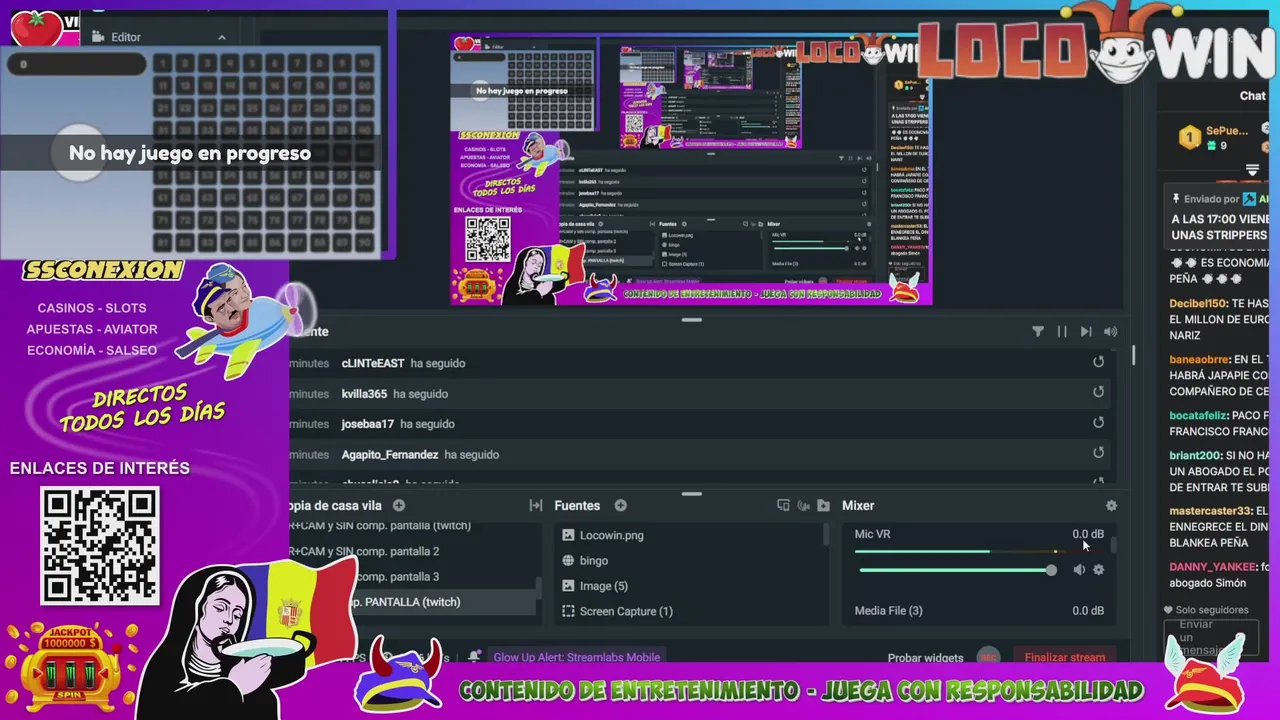Viewport: 1280px width, 720px height.
Task: Click briant200 username in chat
Action: (x=1195, y=455)
